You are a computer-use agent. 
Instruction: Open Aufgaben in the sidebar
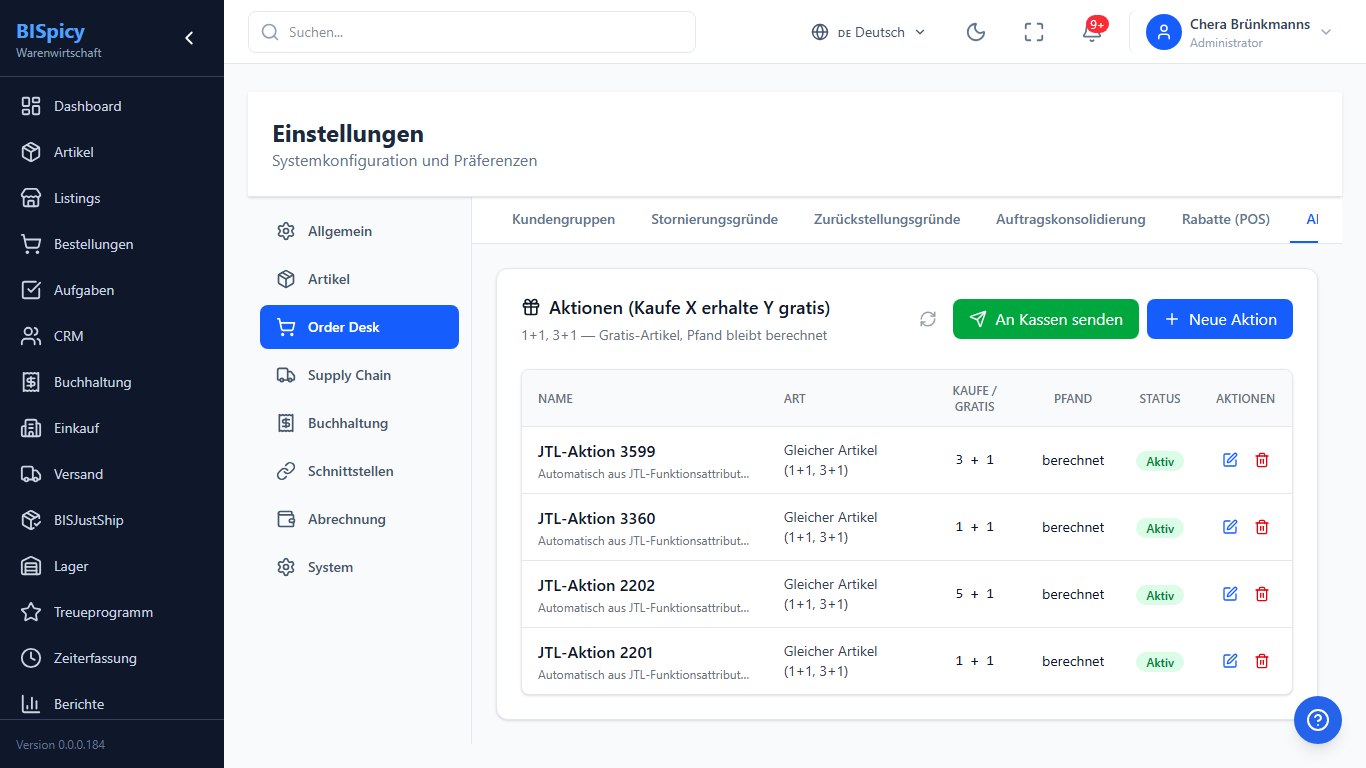tap(112, 290)
